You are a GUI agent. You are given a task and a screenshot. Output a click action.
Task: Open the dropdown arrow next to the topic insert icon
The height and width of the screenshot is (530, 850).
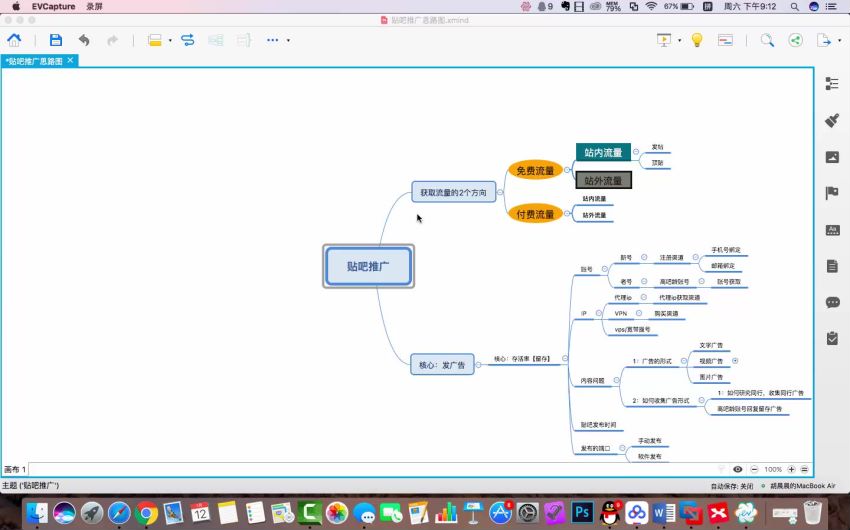coord(170,41)
